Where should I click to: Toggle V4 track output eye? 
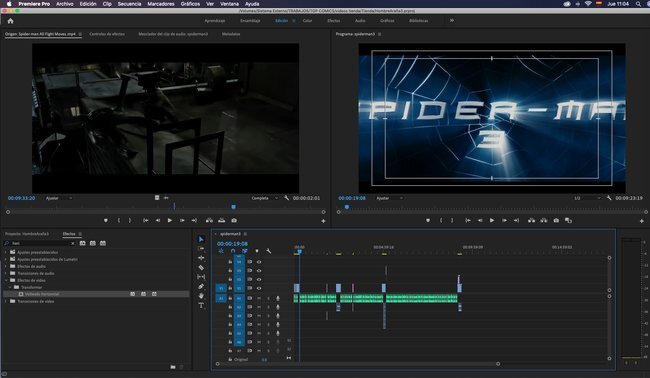[259, 262]
